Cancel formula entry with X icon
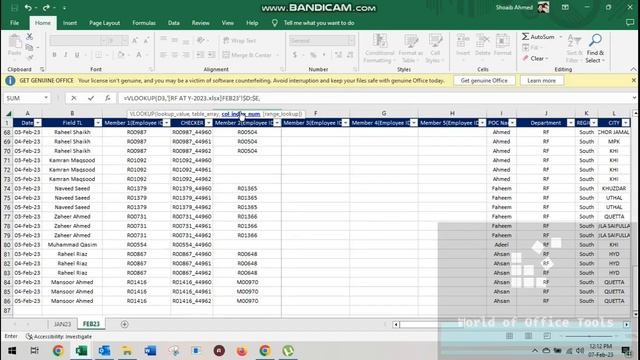This screenshot has height=360, width=640. point(73,98)
